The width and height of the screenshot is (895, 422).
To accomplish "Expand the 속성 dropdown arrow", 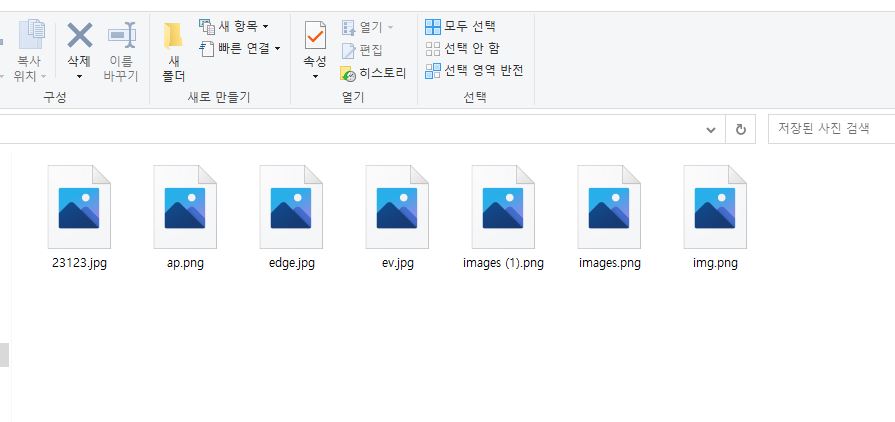I will pyautogui.click(x=315, y=77).
